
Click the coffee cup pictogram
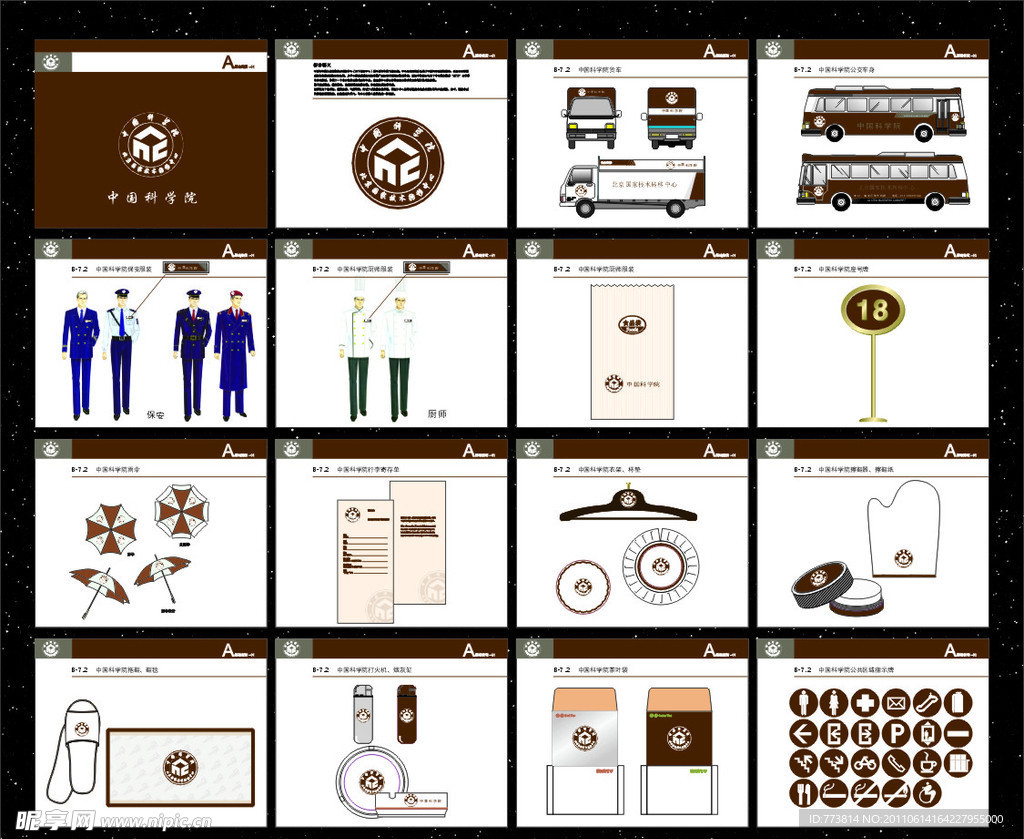click(927, 763)
